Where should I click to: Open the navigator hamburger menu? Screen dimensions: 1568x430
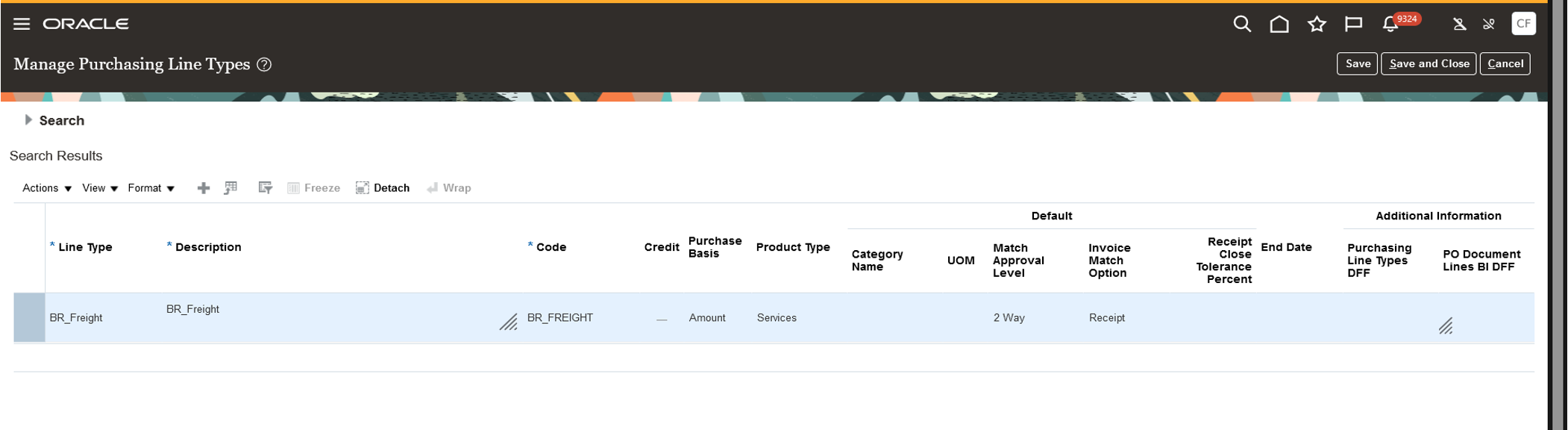click(x=22, y=24)
